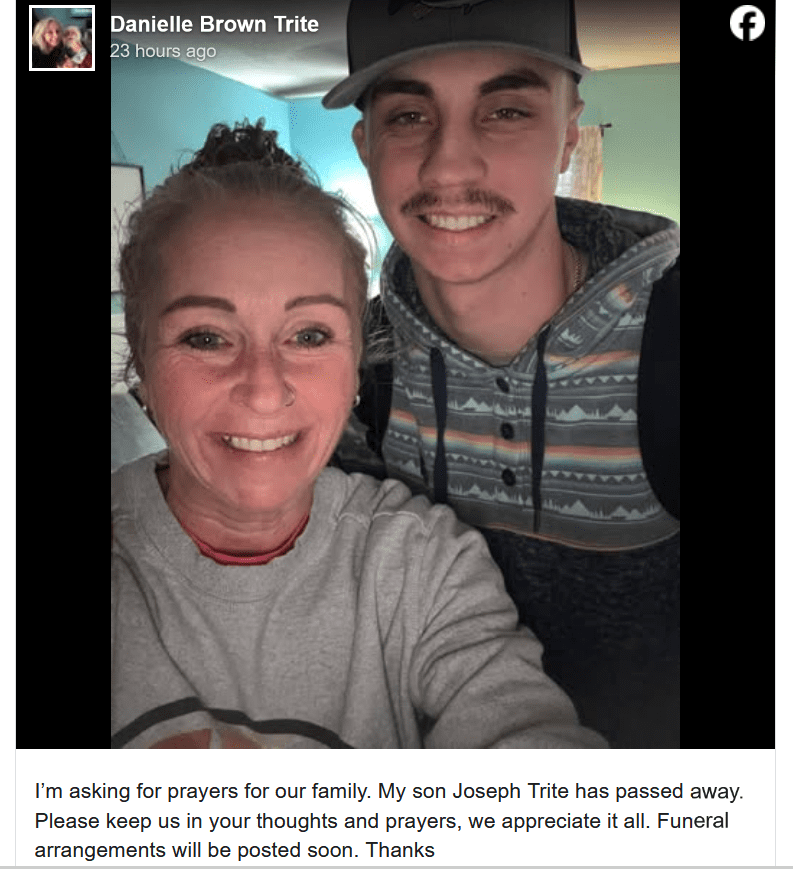Click the Facebook logo icon
The height and width of the screenshot is (869, 793).
[x=747, y=23]
